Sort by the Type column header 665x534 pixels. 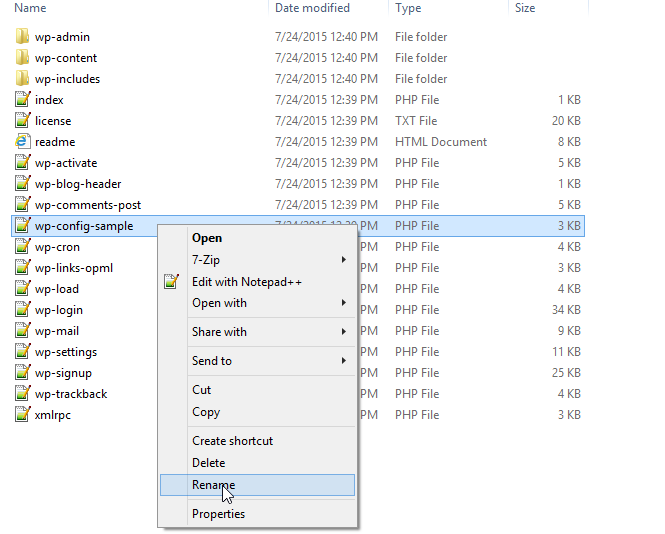408,8
